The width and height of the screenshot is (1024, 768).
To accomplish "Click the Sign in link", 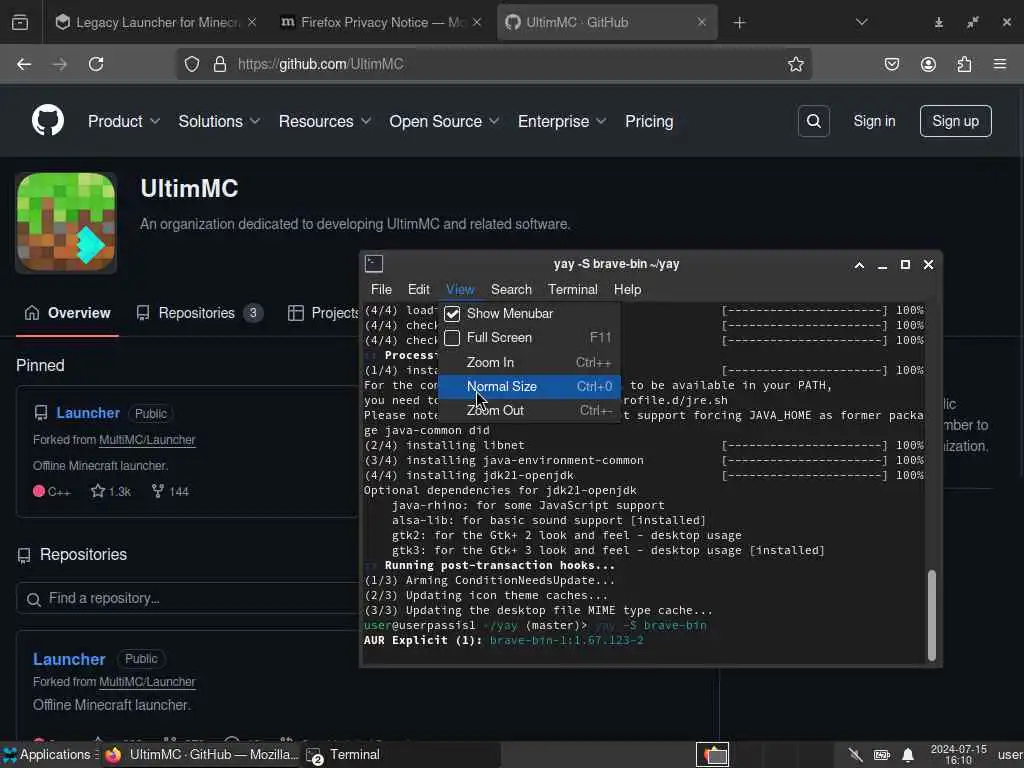I will click(x=874, y=121).
